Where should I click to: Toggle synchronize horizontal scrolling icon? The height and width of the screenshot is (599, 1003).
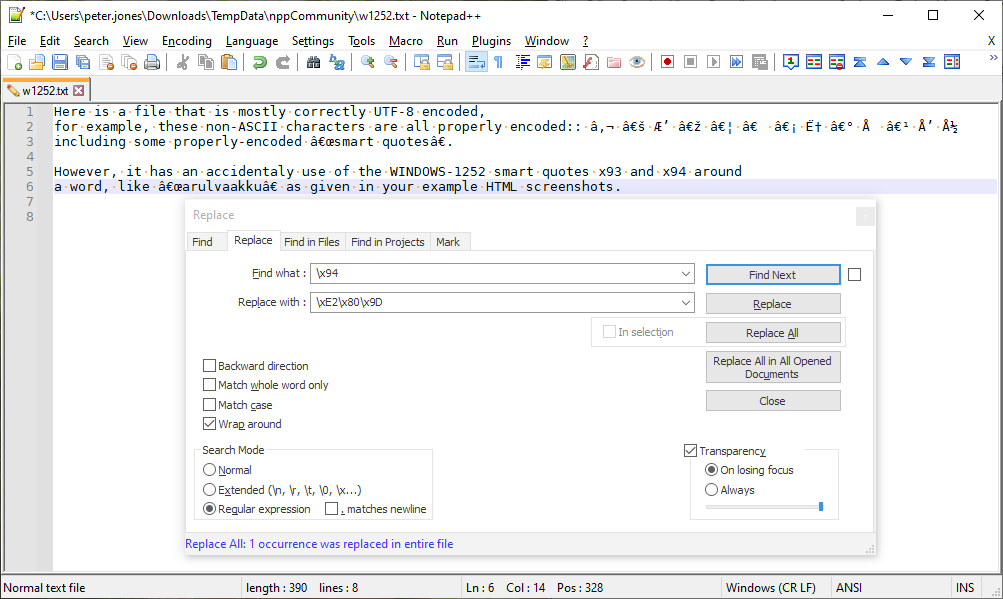point(445,62)
